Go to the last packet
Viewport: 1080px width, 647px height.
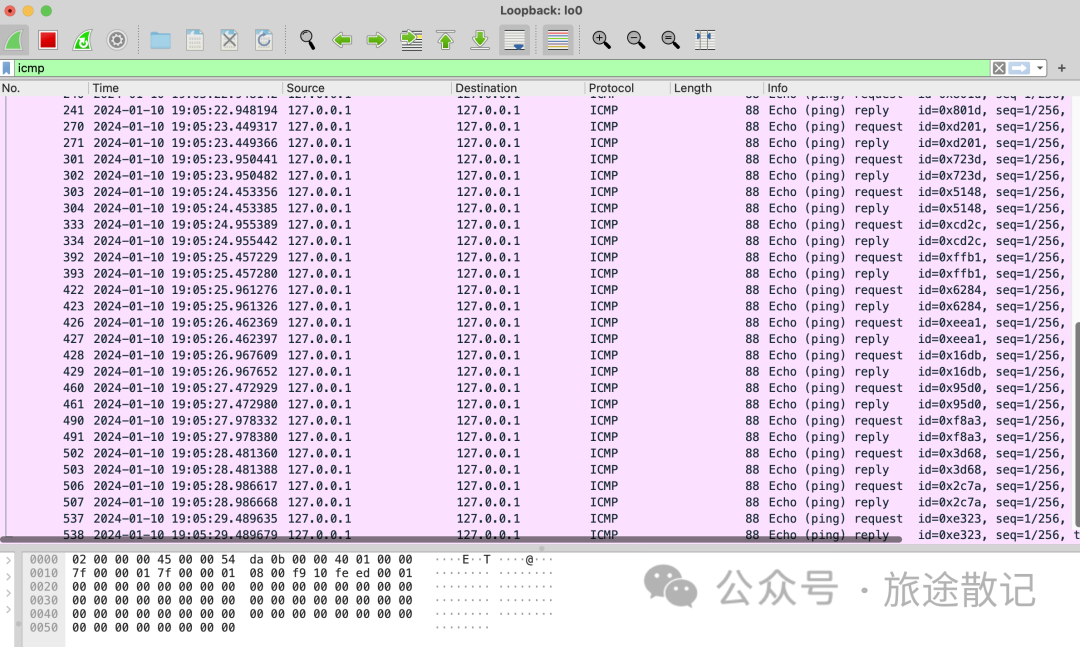click(x=479, y=40)
